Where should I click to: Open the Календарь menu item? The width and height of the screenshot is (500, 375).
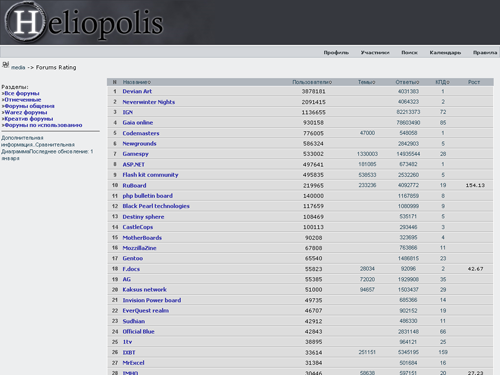[x=445, y=53]
